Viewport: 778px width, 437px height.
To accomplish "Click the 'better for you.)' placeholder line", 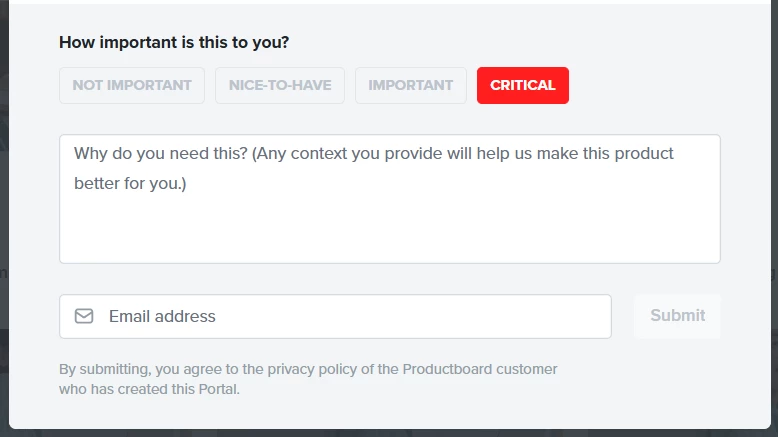I will click(x=130, y=184).
